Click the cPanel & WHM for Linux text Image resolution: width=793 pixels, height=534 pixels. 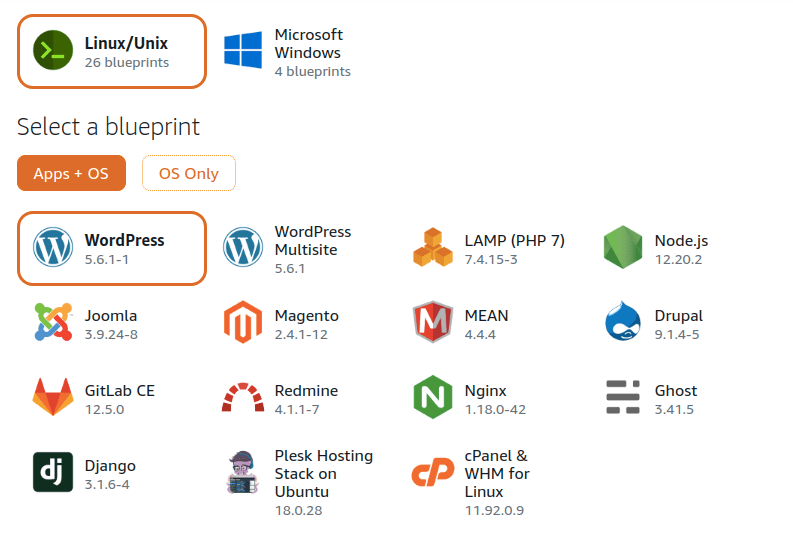tap(497, 474)
